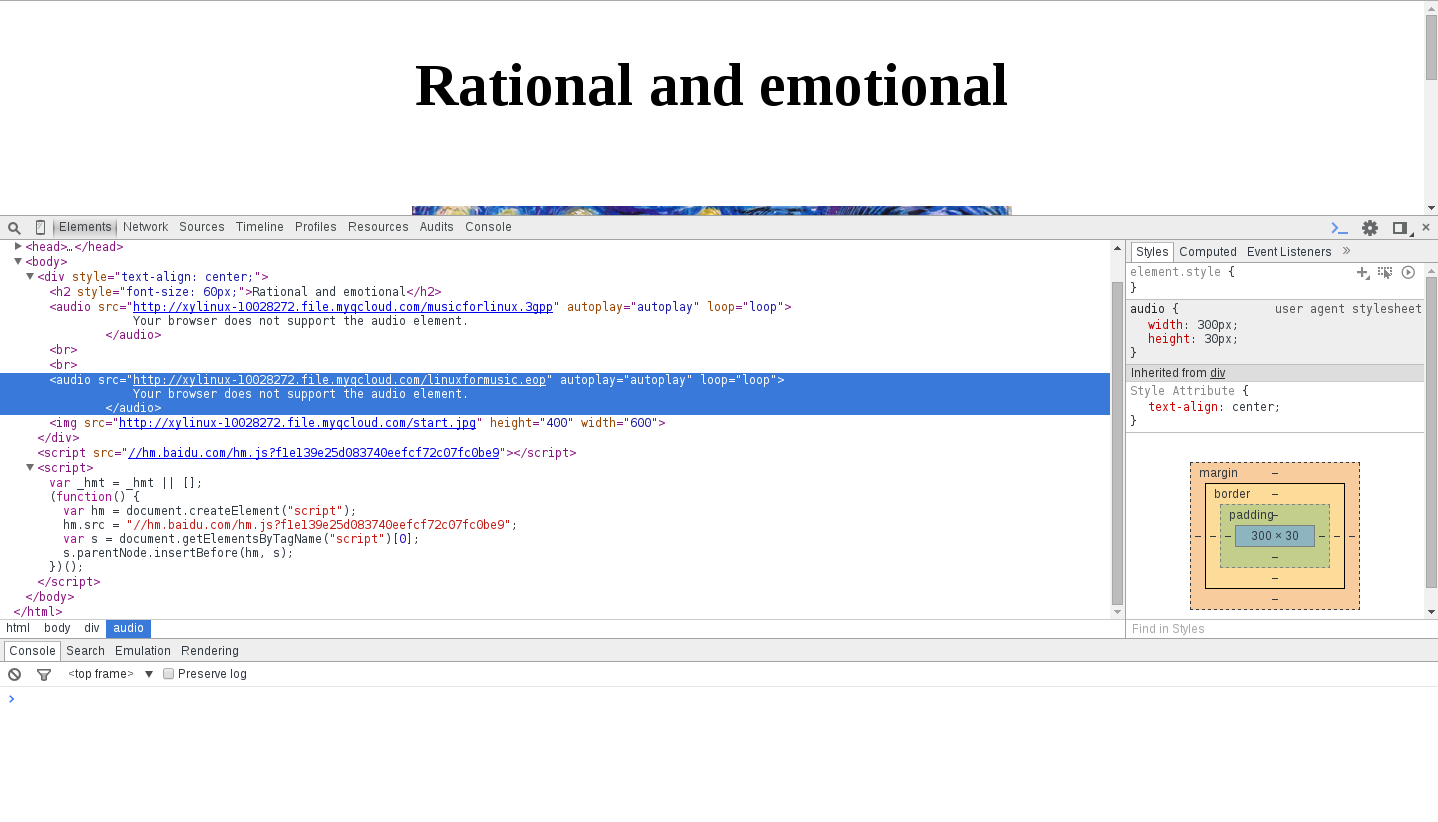
Task: Open the start.jpg image link
Action: pyautogui.click(x=297, y=423)
